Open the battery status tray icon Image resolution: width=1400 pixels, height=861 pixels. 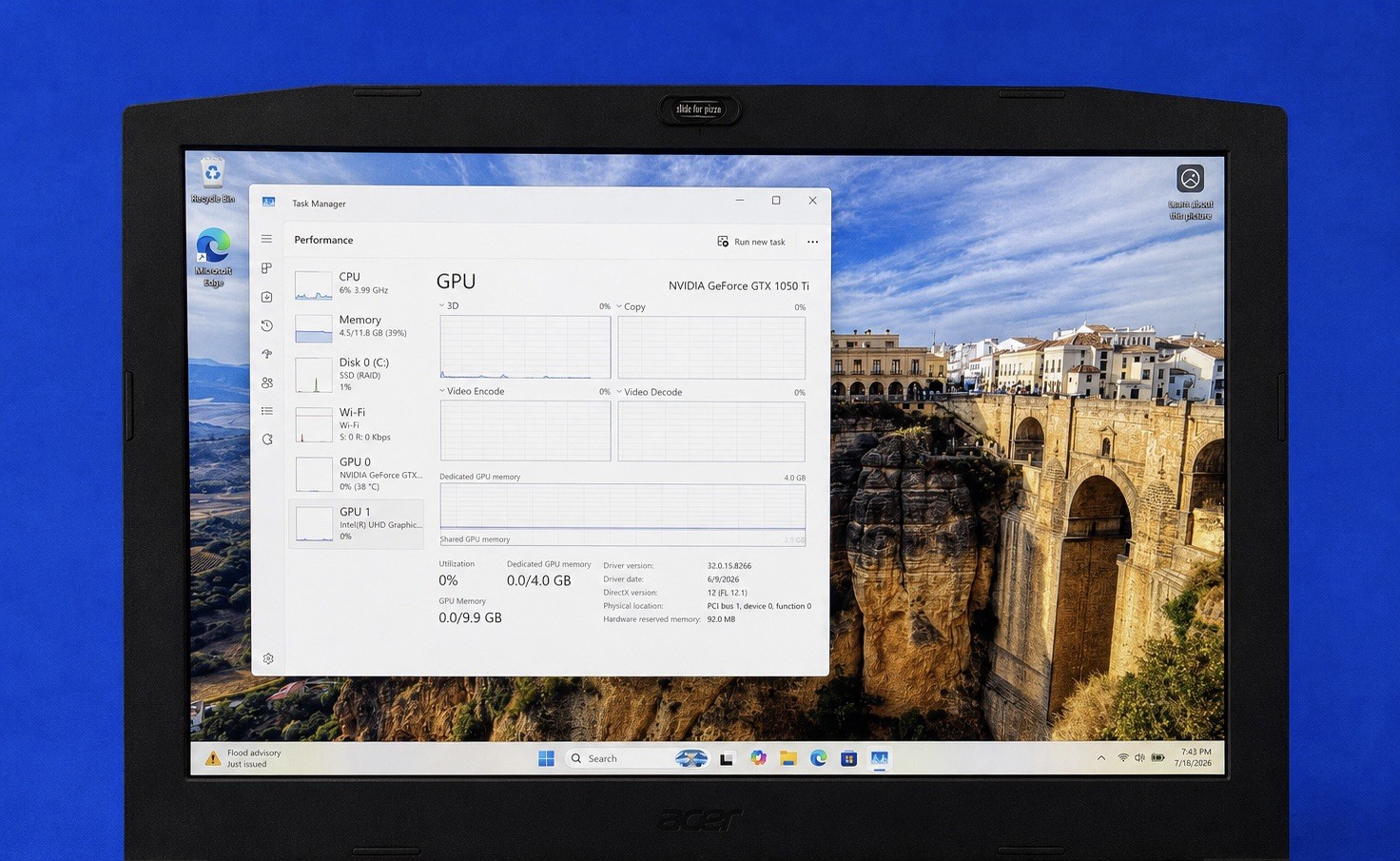[1157, 758]
